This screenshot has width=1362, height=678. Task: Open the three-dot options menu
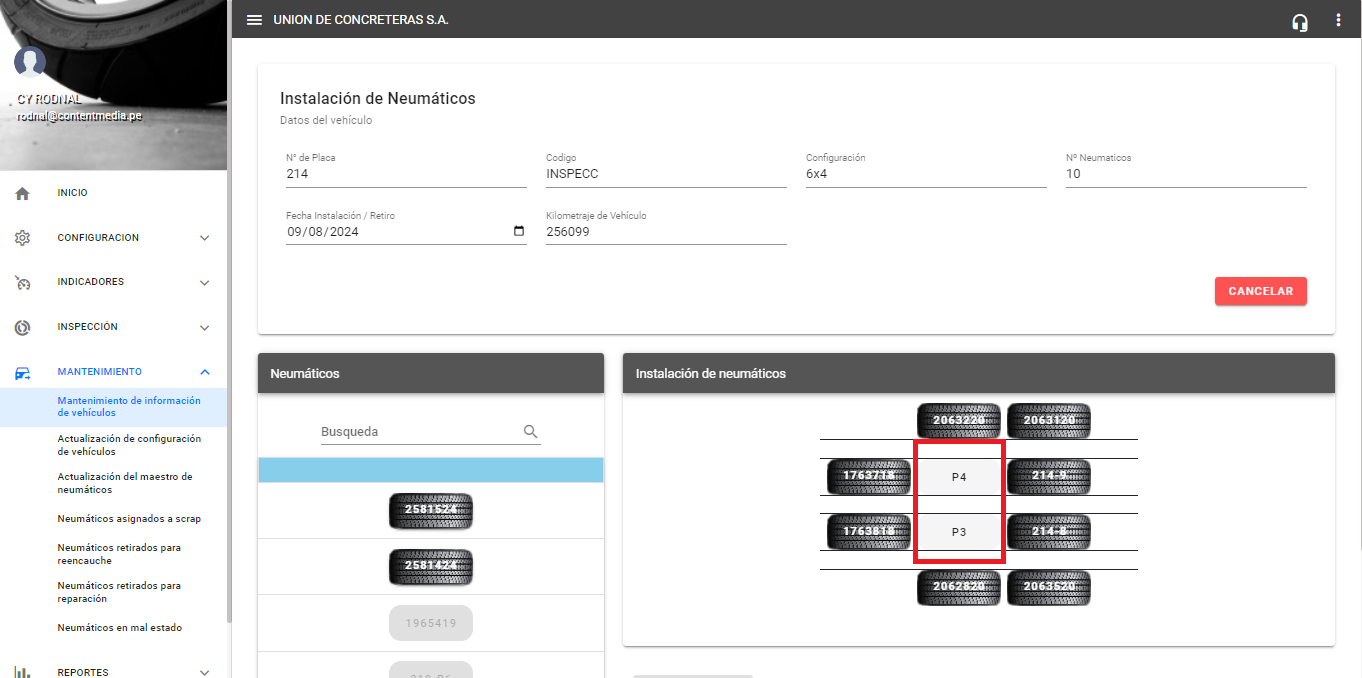[1338, 20]
